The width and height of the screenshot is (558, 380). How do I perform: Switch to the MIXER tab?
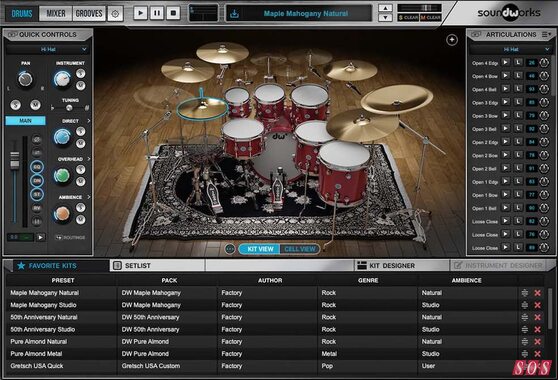pos(56,14)
